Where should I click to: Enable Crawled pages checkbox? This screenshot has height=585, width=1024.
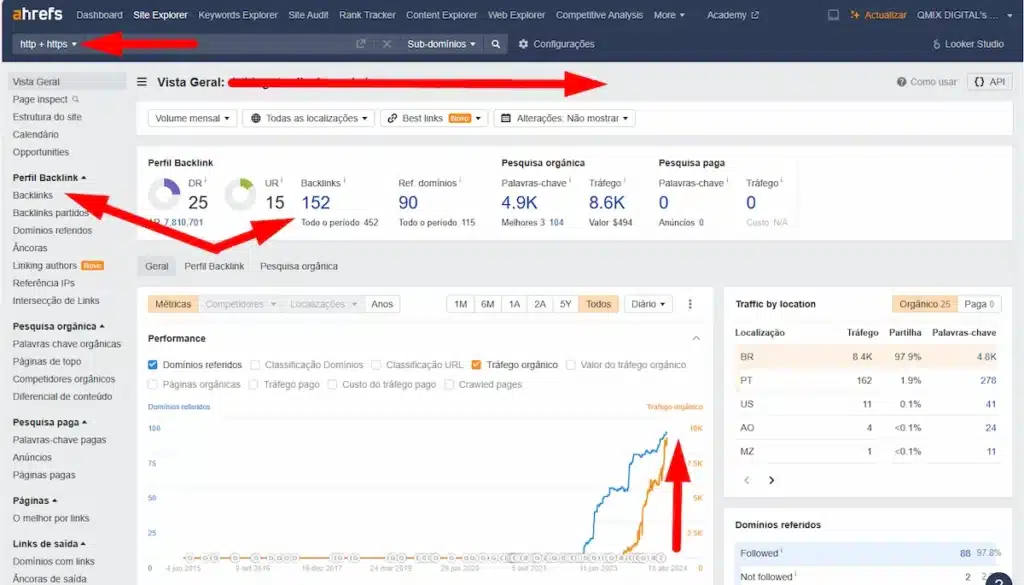tap(449, 385)
